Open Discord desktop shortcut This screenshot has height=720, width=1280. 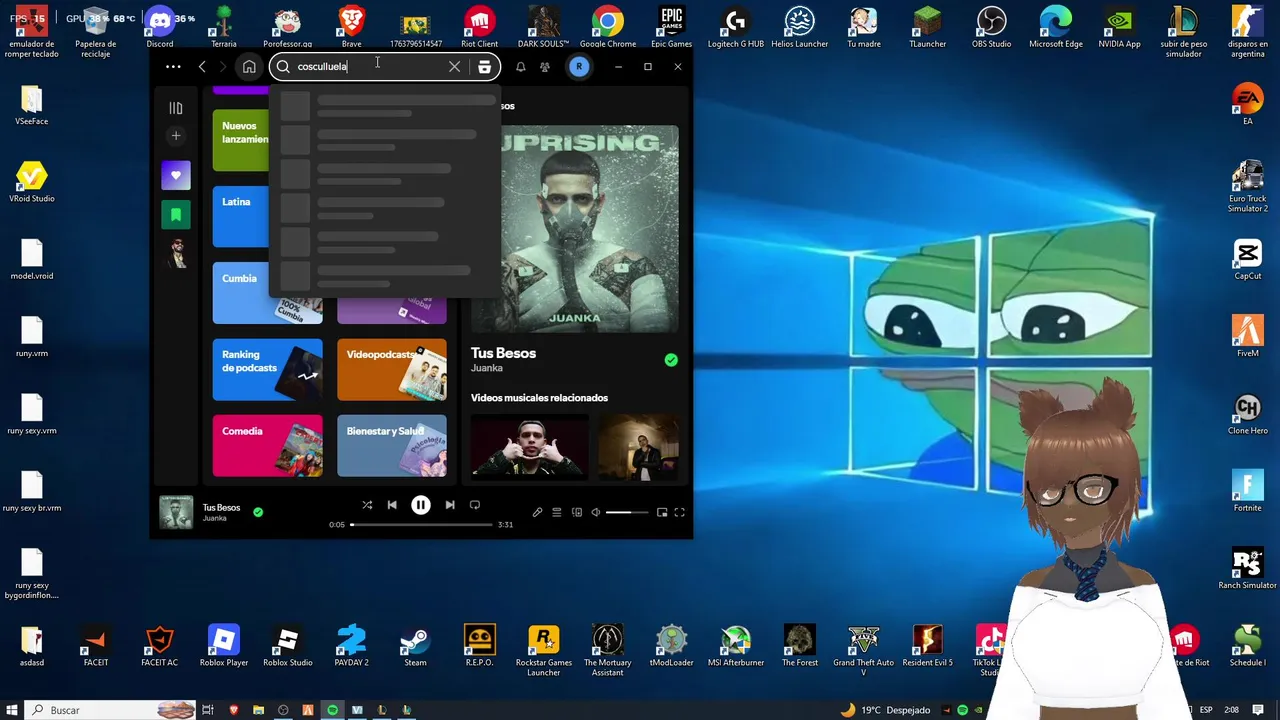point(160,27)
